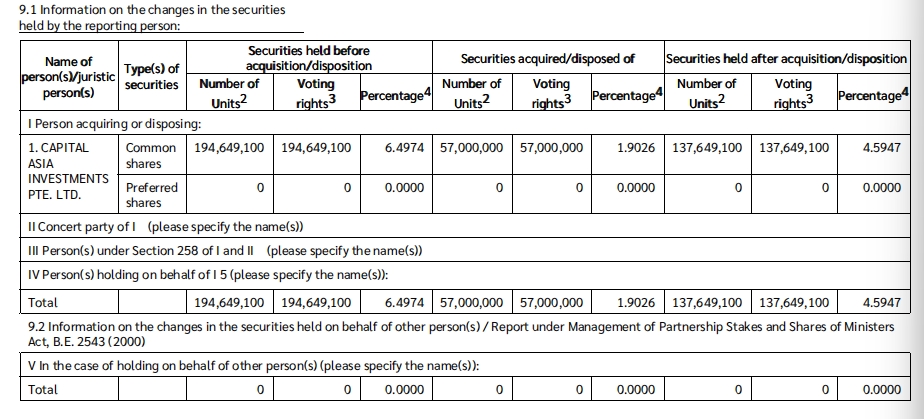Click the 1.9026 percentage in Common shares row
Viewport: 924px width, 419px height.
tap(636, 147)
